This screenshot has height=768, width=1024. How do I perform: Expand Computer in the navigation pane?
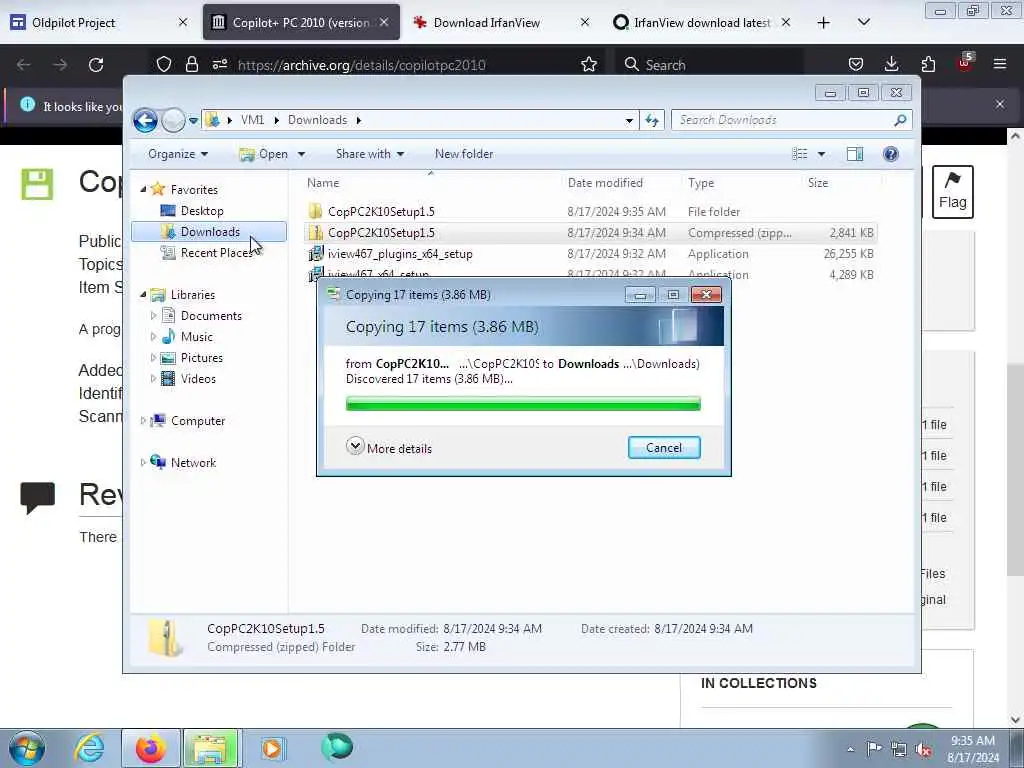[x=143, y=421]
